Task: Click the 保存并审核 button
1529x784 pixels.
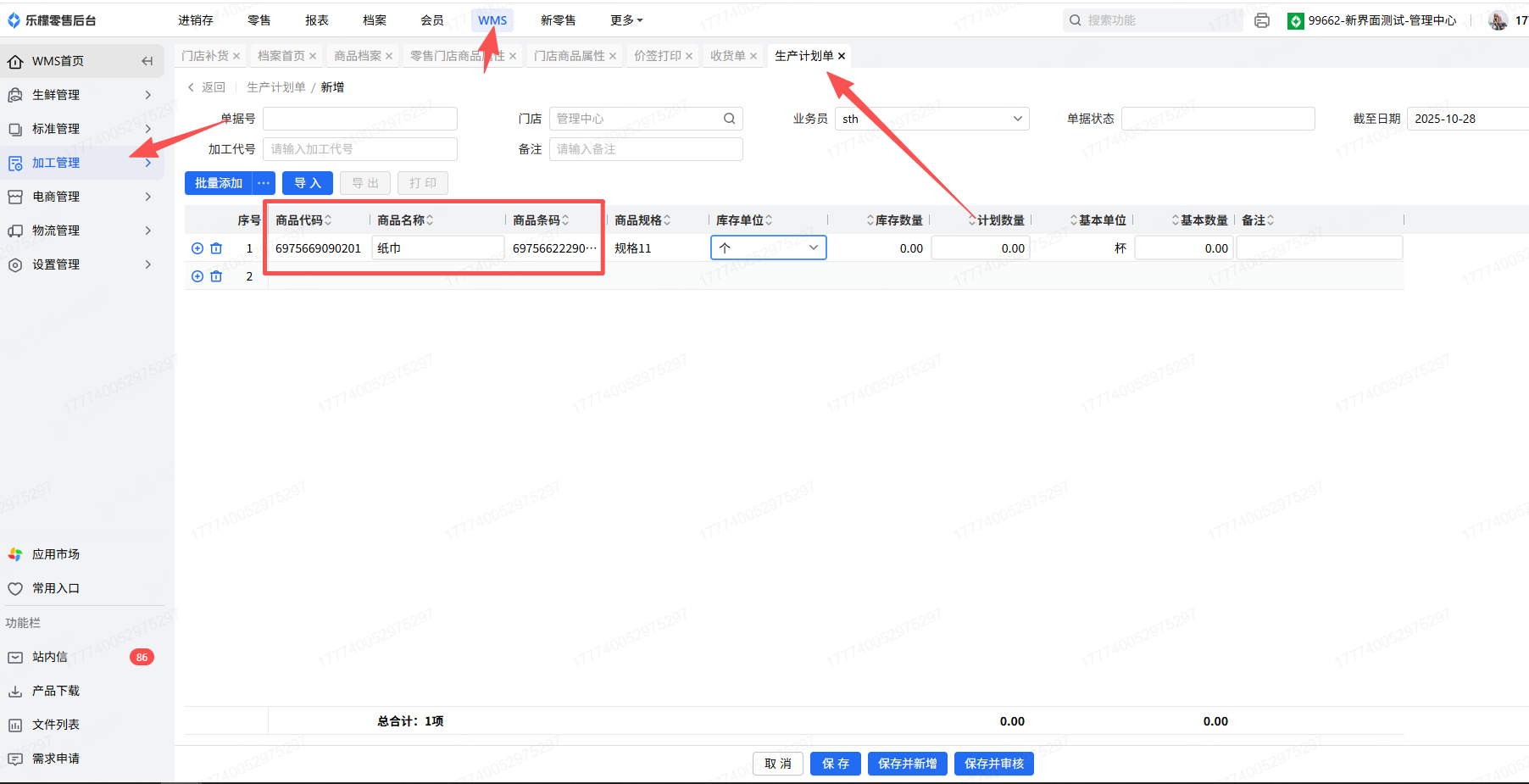Action: pos(994,764)
